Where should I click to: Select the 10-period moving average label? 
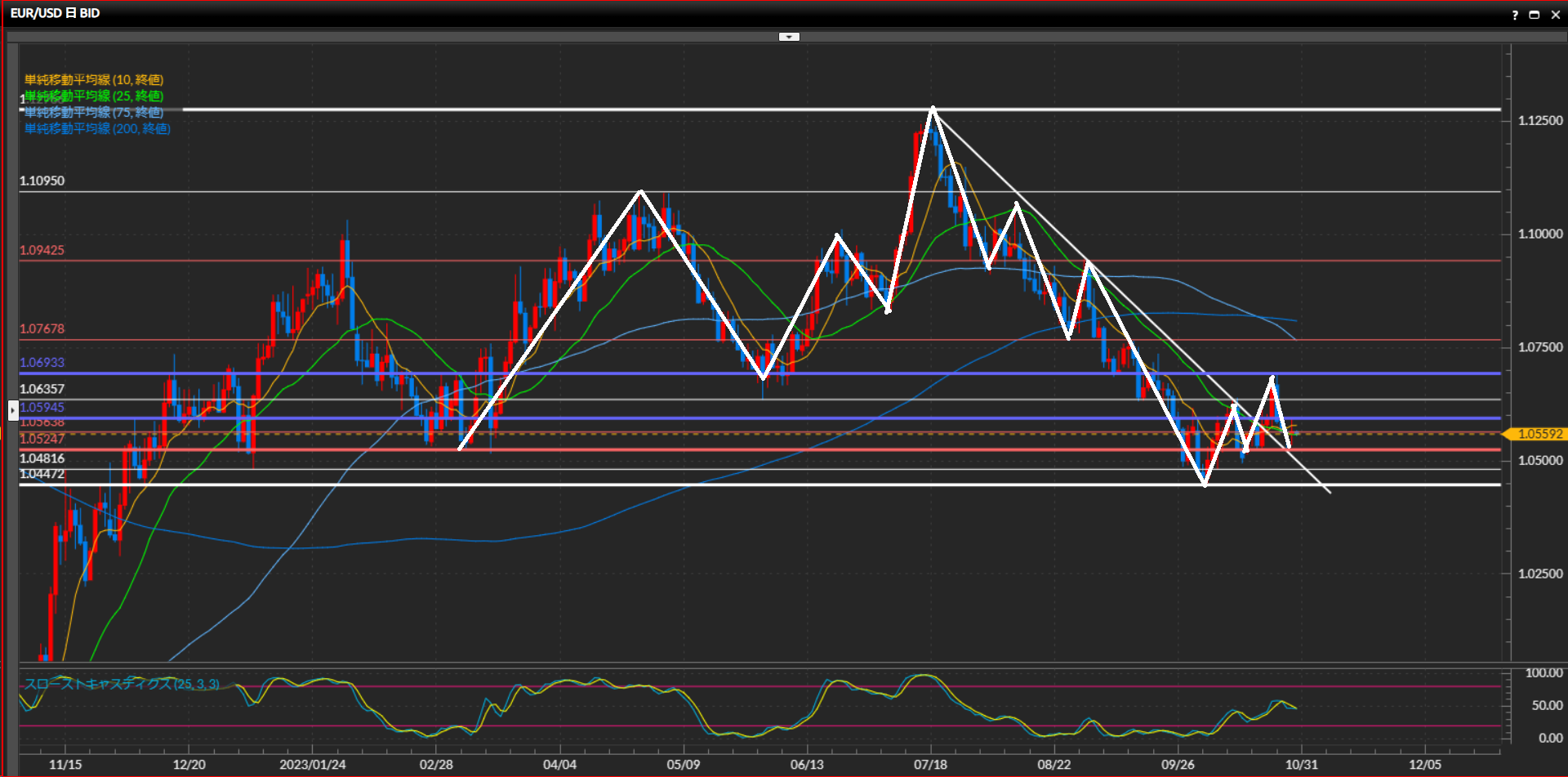(94, 79)
